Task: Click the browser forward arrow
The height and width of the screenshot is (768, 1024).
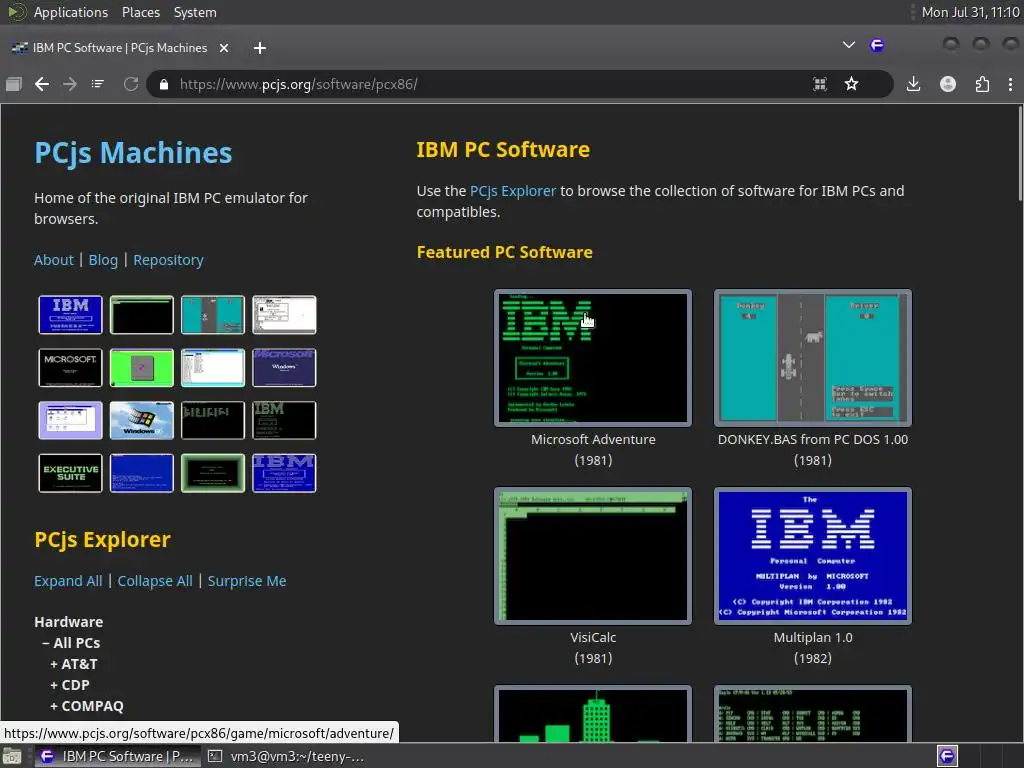Action: click(70, 84)
